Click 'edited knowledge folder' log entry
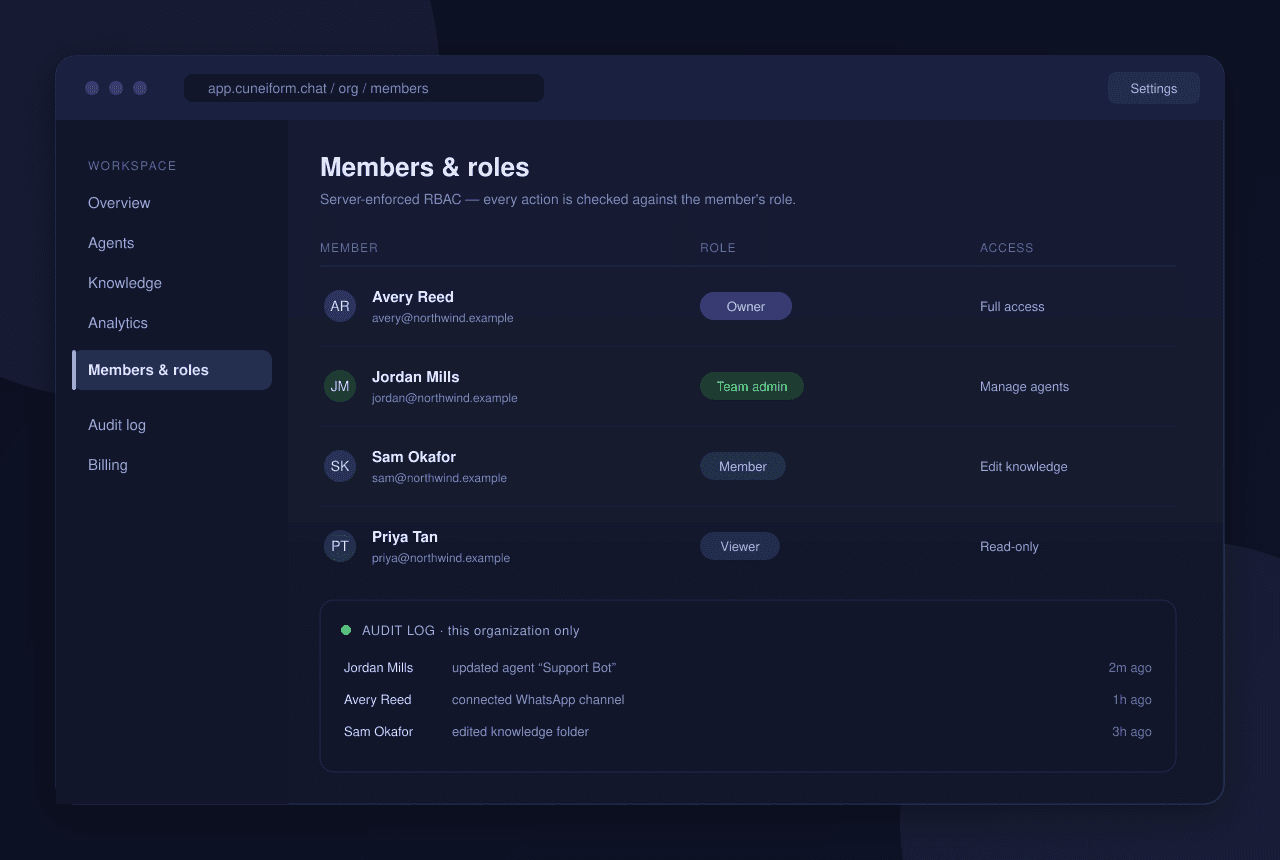This screenshot has width=1280, height=860. coord(520,732)
